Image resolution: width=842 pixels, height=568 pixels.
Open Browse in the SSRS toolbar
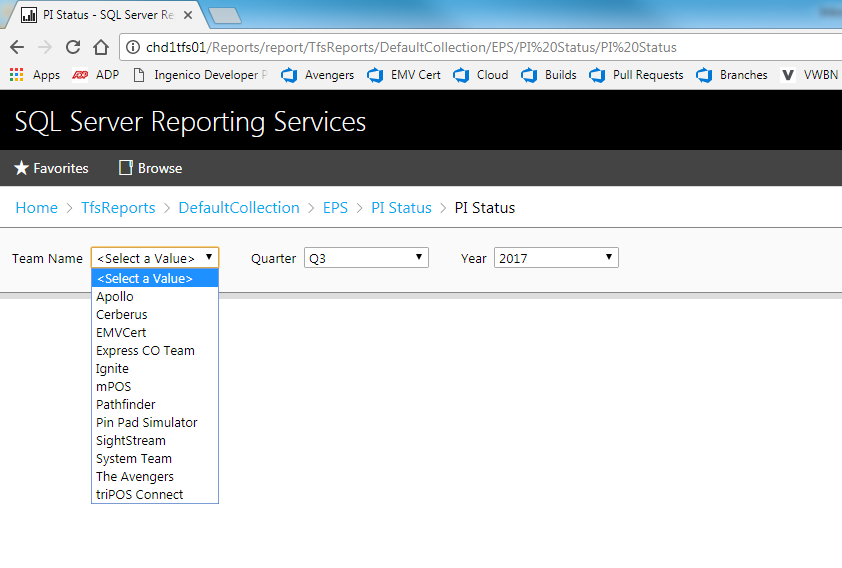tap(150, 168)
